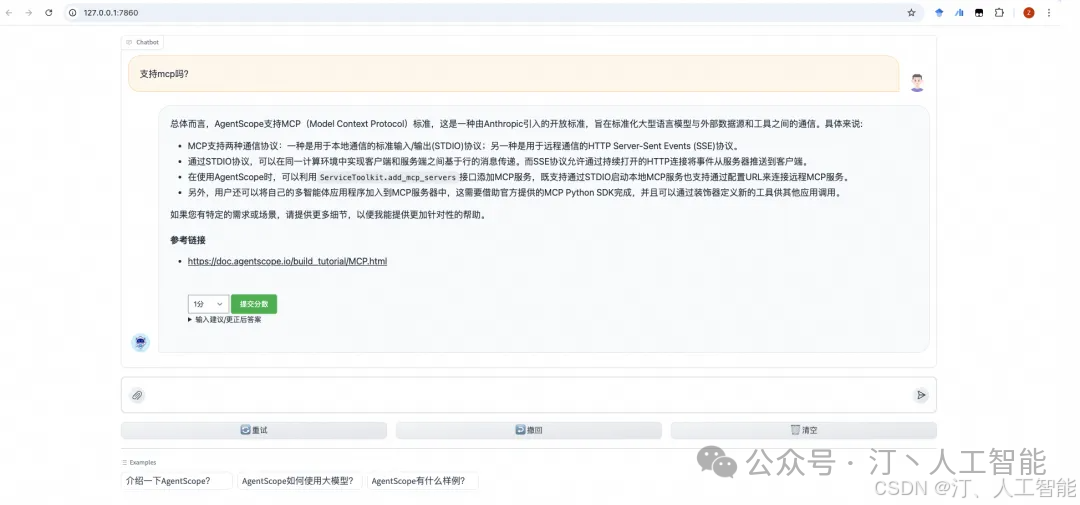Go forward with the browser forward arrow
Image resolution: width=1080 pixels, height=505 pixels.
(x=28, y=12)
